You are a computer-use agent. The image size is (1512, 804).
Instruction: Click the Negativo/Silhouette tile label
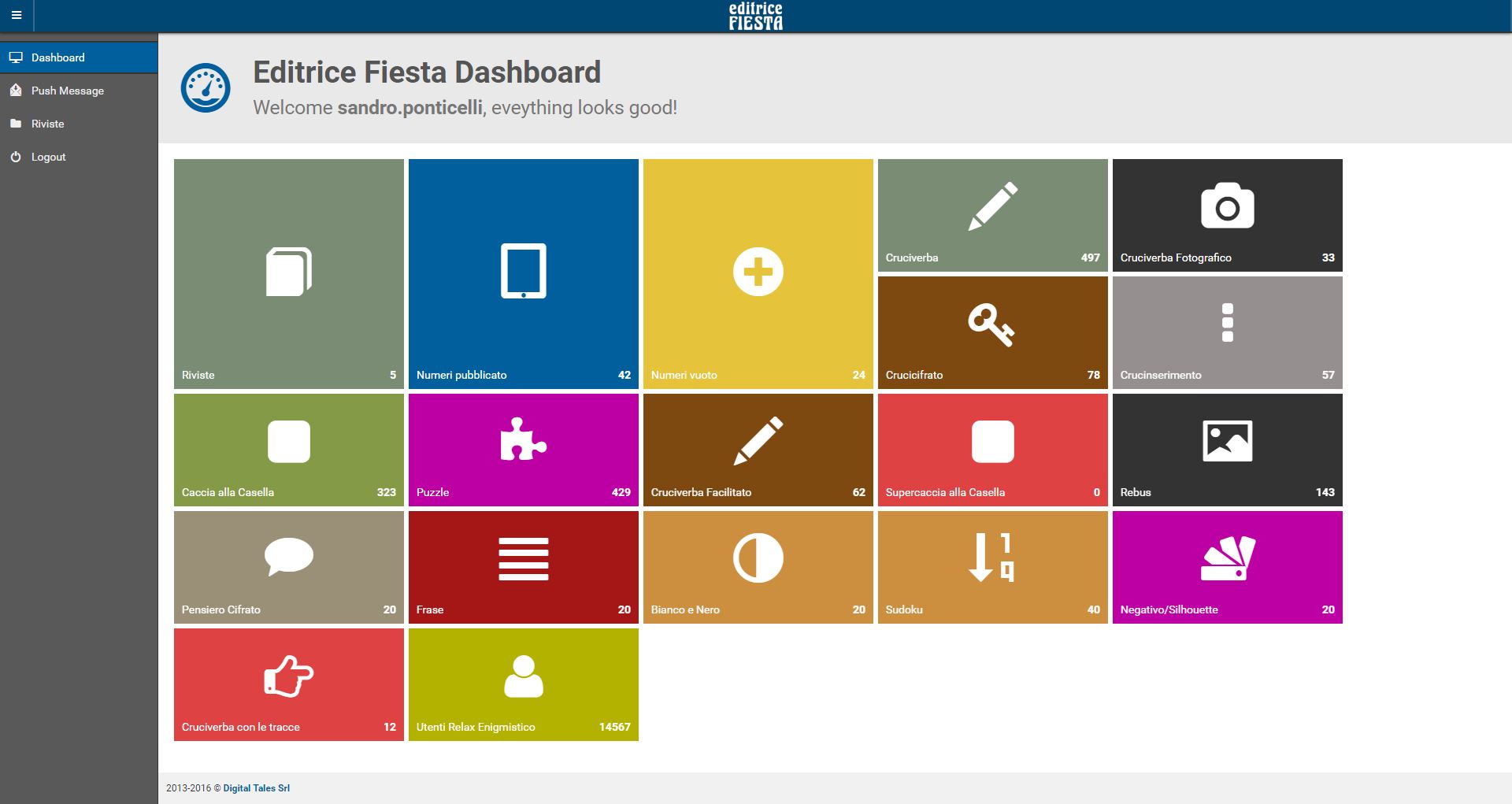click(x=1169, y=609)
